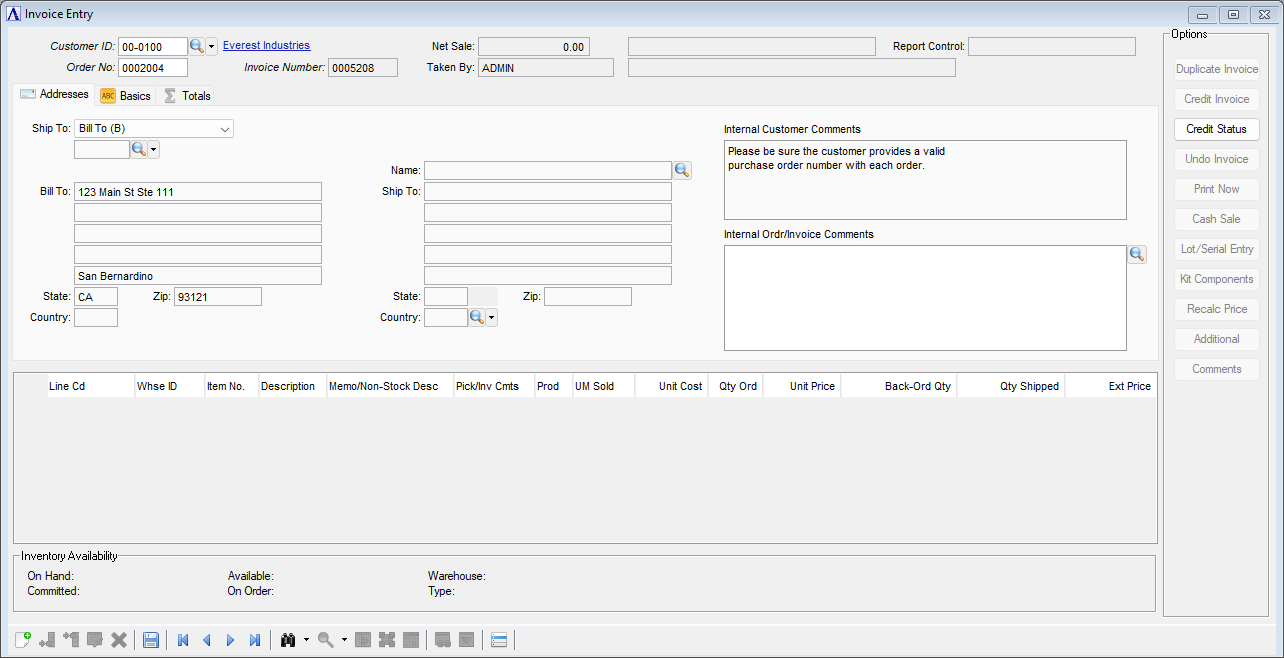
Task: Expand the binoculars find dropdown arrow
Action: (x=306, y=640)
